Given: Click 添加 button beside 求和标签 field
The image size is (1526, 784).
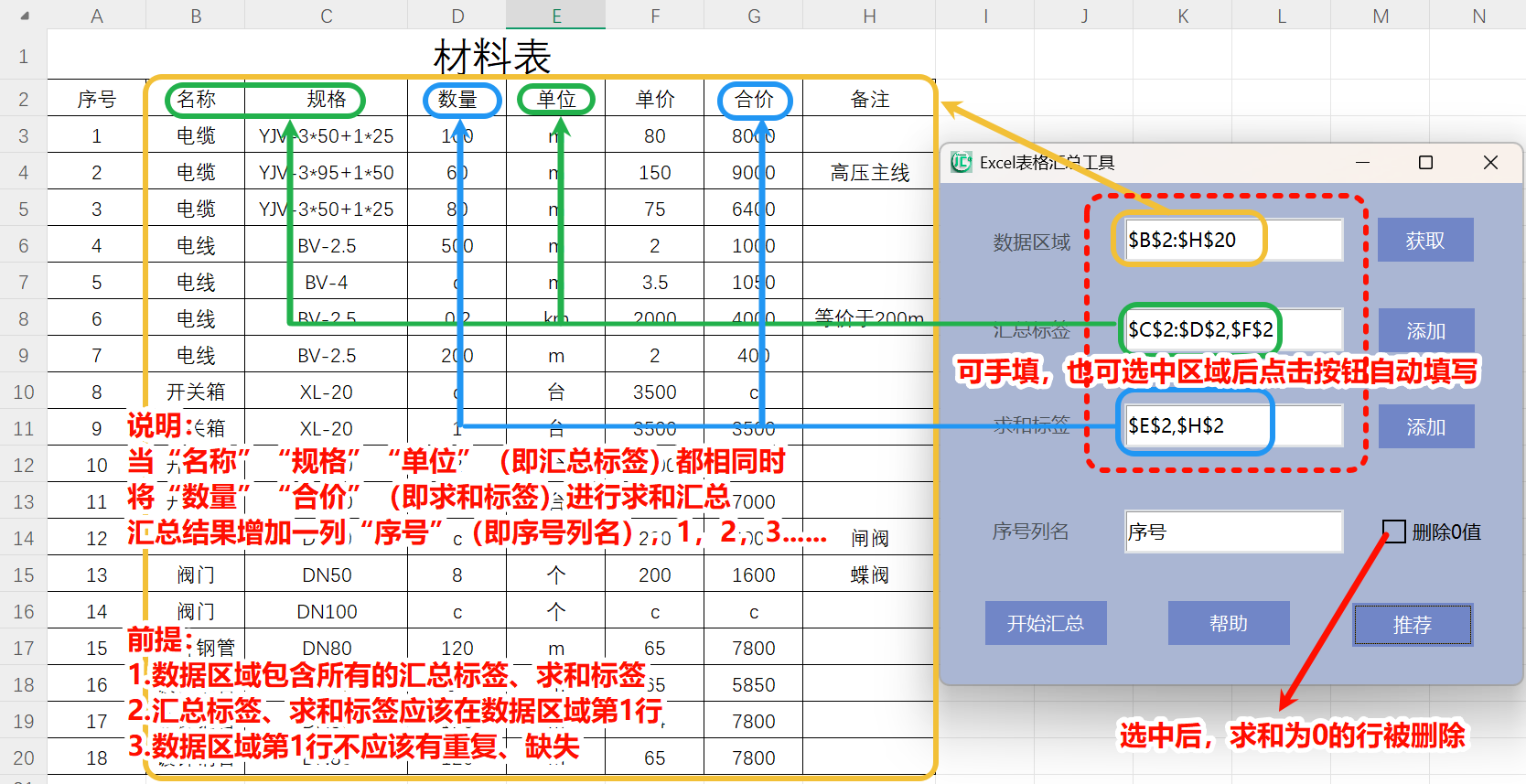Looking at the screenshot, I should (1425, 426).
